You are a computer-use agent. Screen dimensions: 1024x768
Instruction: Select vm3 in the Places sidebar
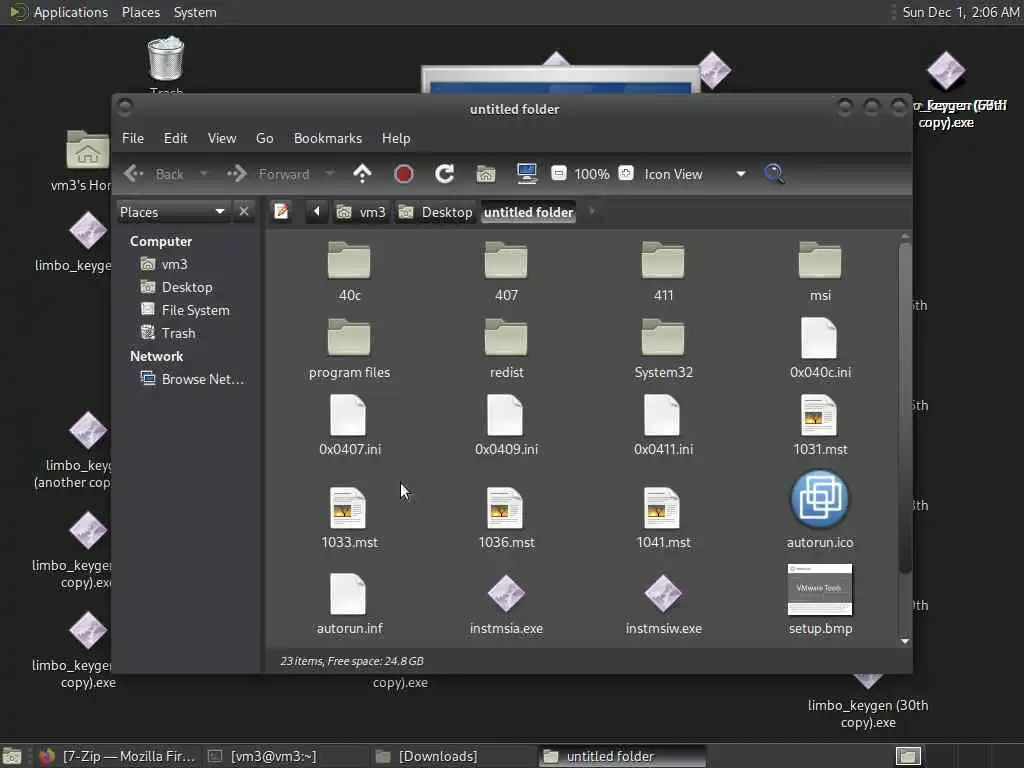[164, 264]
